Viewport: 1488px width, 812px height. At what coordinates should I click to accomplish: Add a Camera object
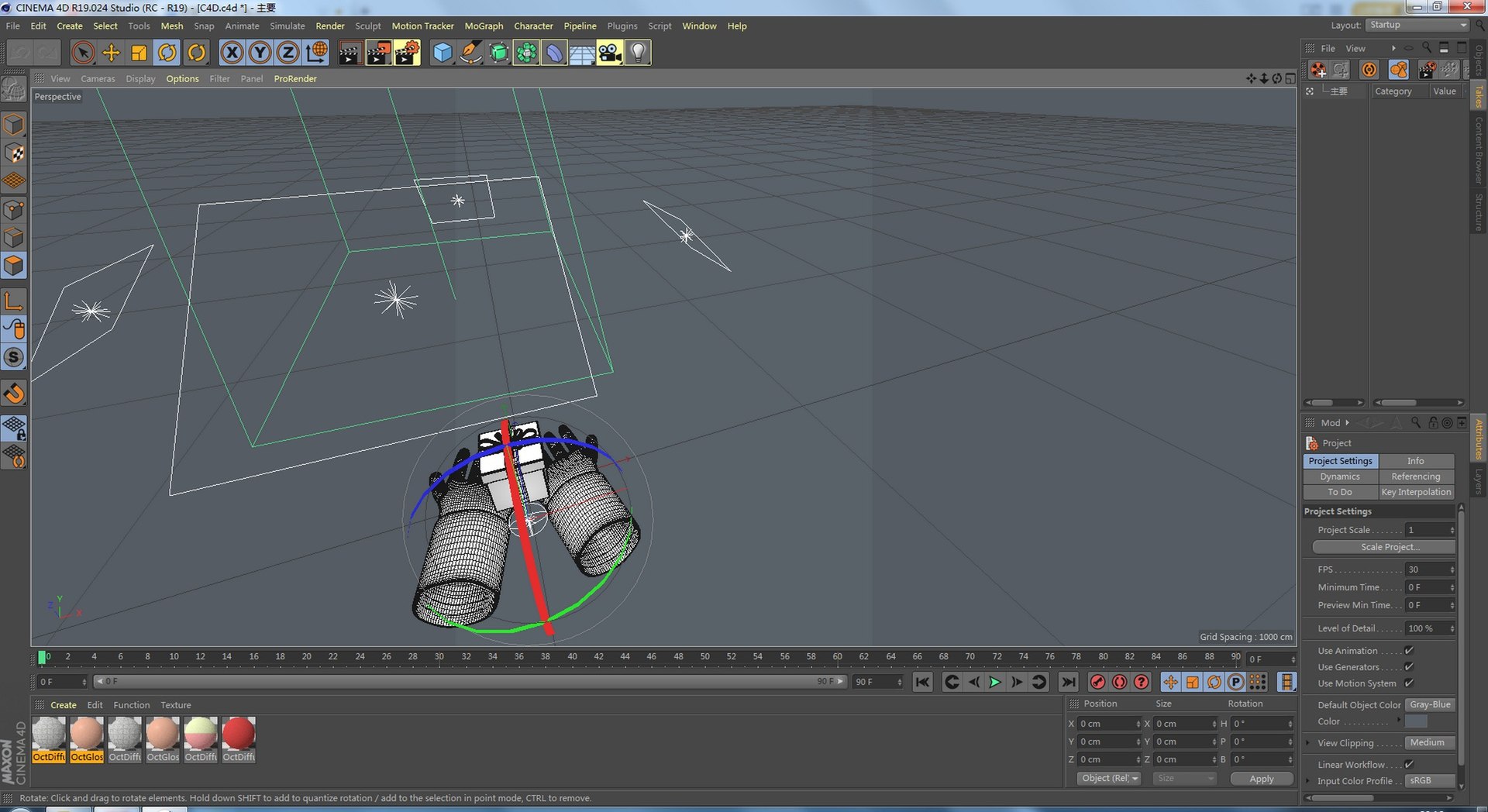(610, 53)
